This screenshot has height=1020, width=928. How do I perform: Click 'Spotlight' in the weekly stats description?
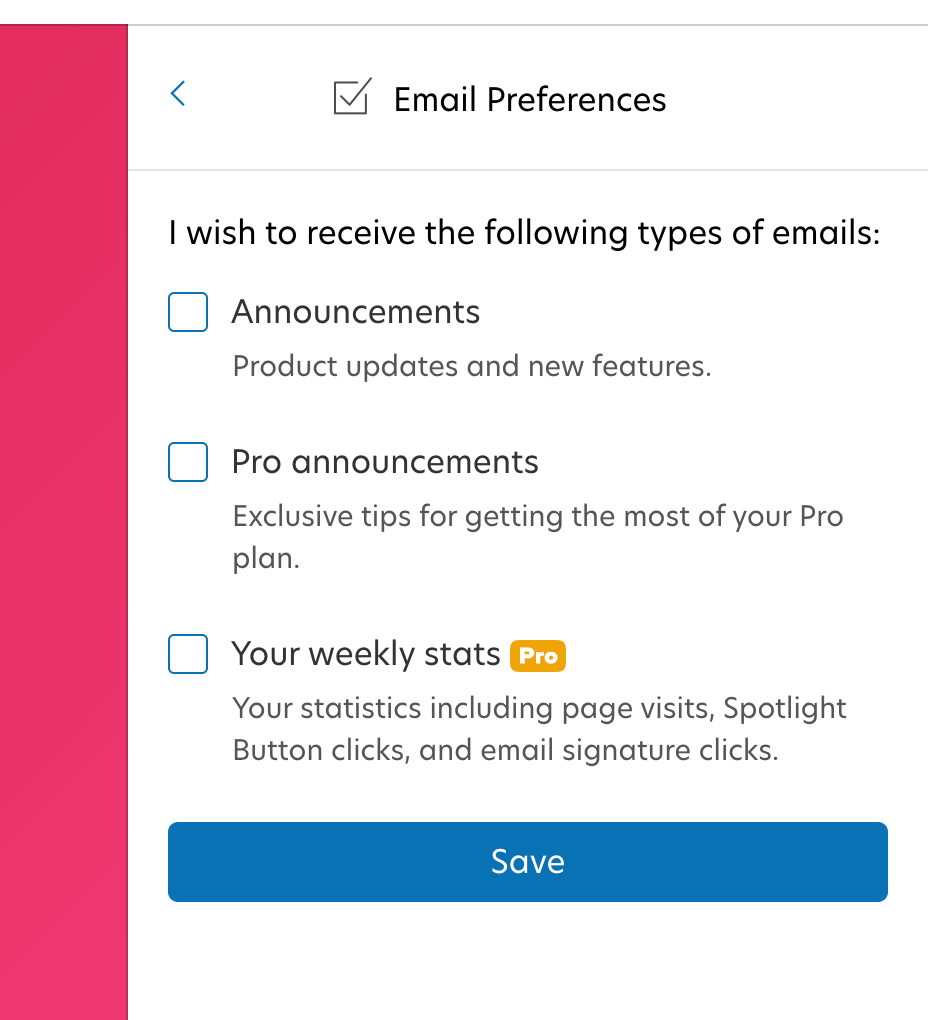pos(784,708)
